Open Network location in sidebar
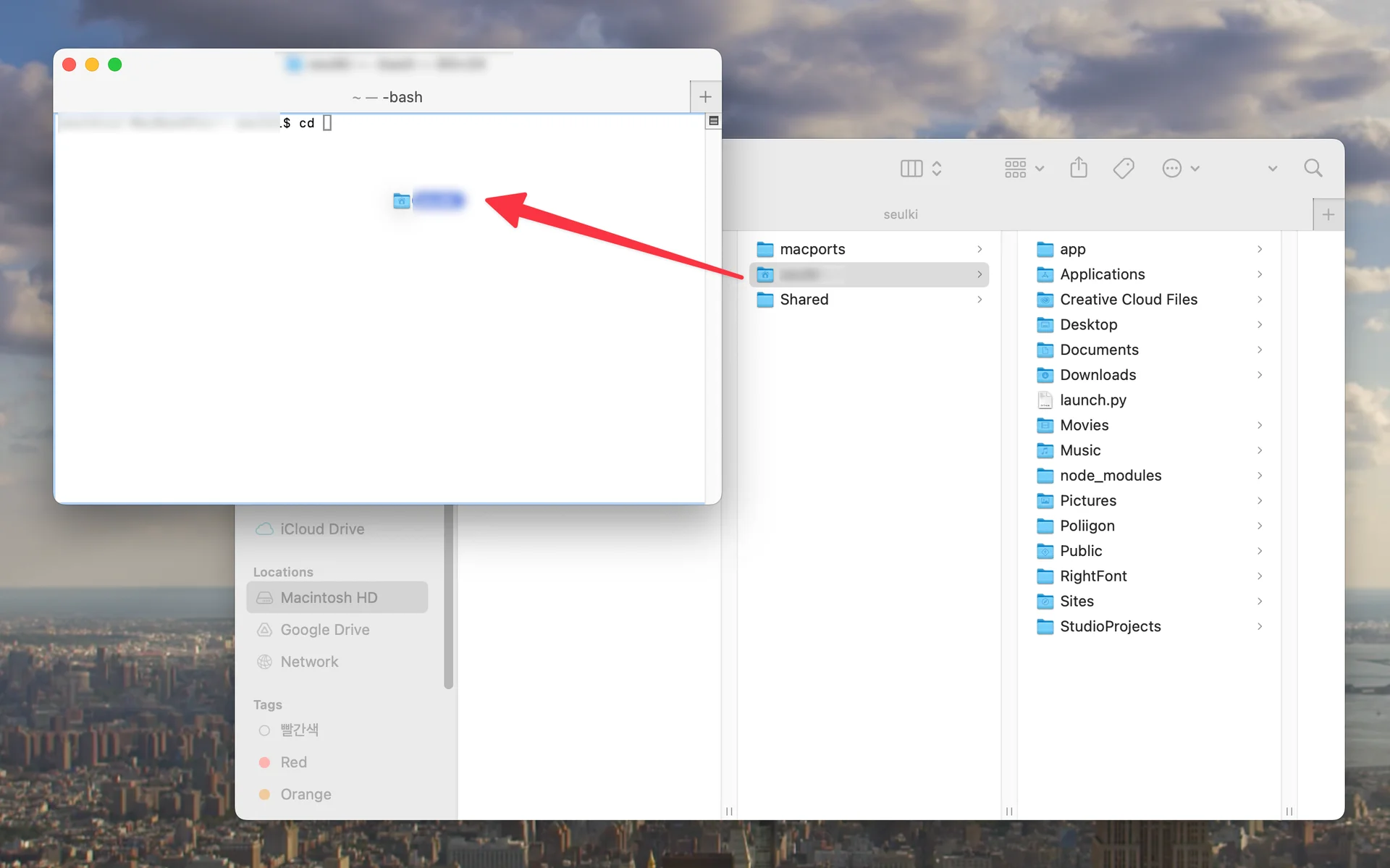The width and height of the screenshot is (1390, 868). (309, 662)
